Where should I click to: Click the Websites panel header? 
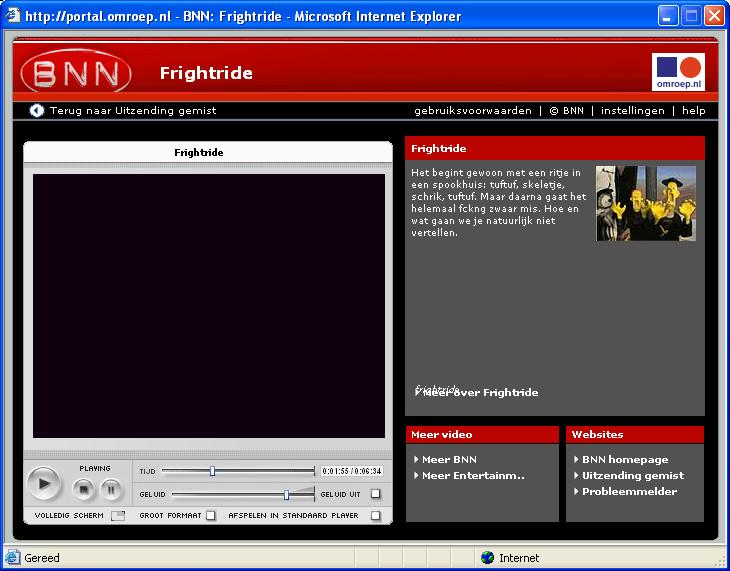[x=635, y=434]
